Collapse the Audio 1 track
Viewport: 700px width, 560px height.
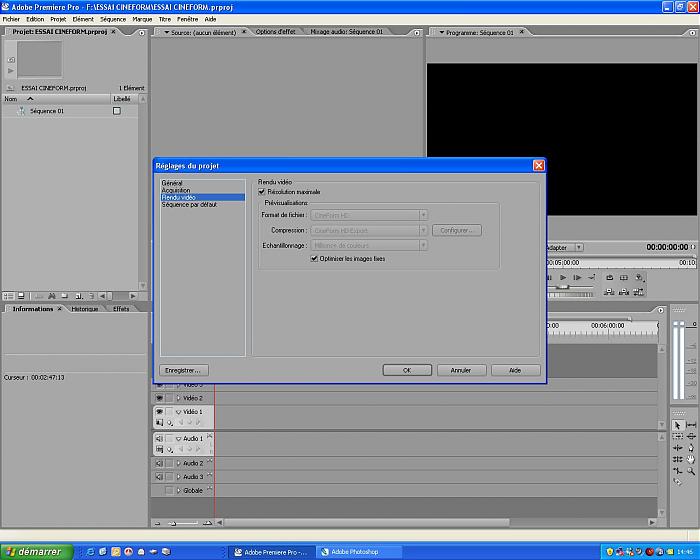pyautogui.click(x=179, y=439)
